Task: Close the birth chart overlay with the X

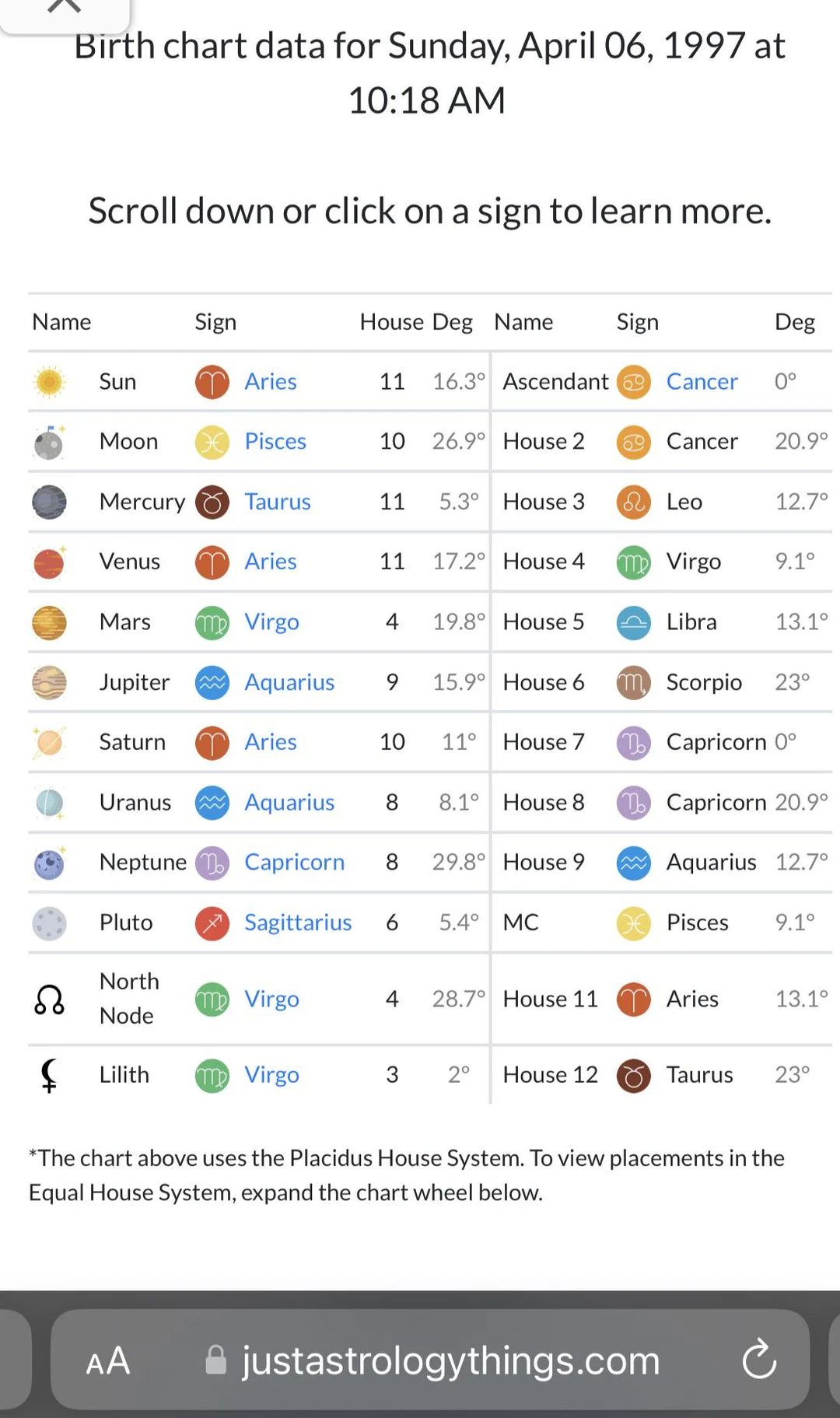Action: [65, 8]
